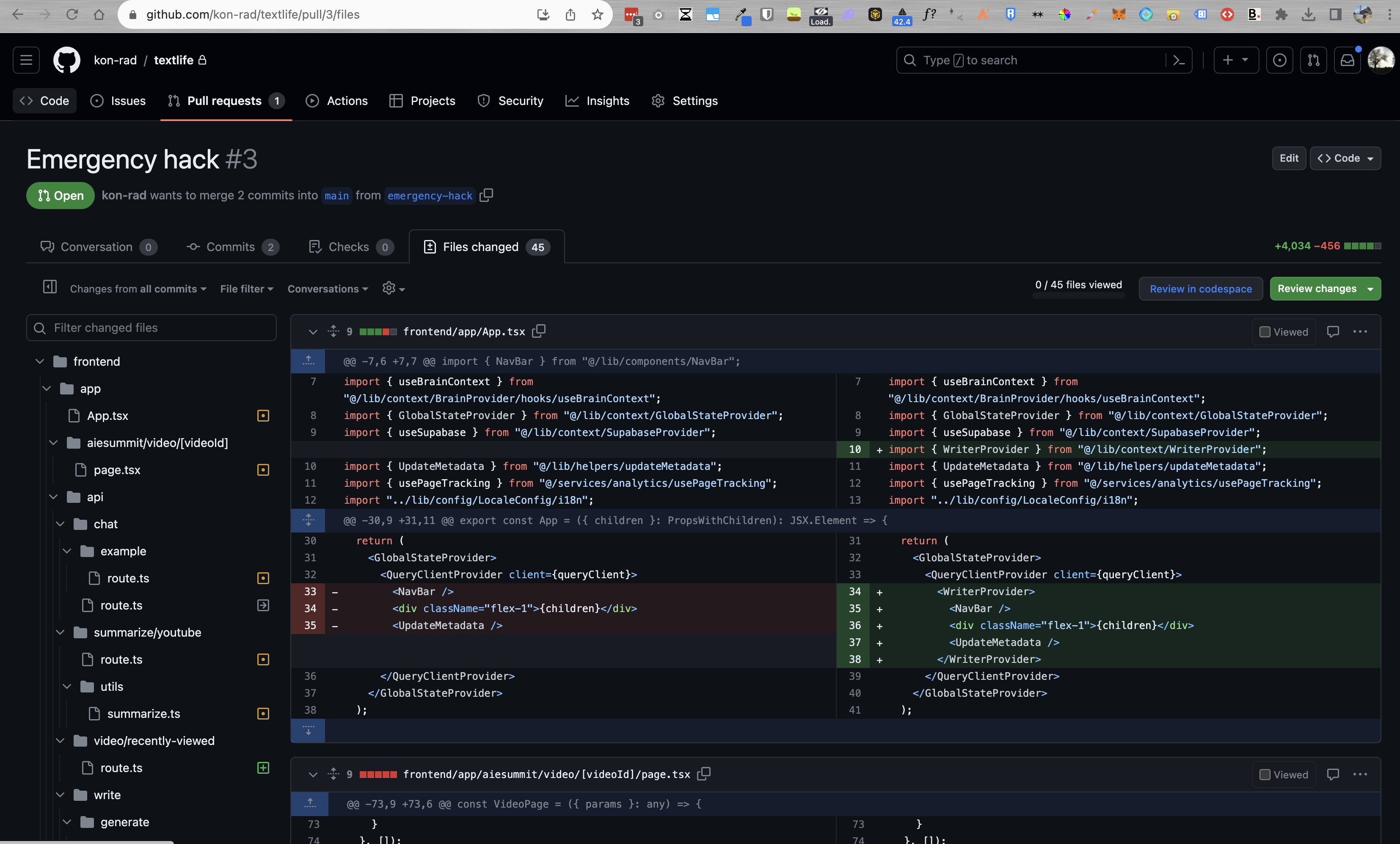Open the hamburger navigation menu
The width and height of the screenshot is (1400, 844).
[x=26, y=60]
